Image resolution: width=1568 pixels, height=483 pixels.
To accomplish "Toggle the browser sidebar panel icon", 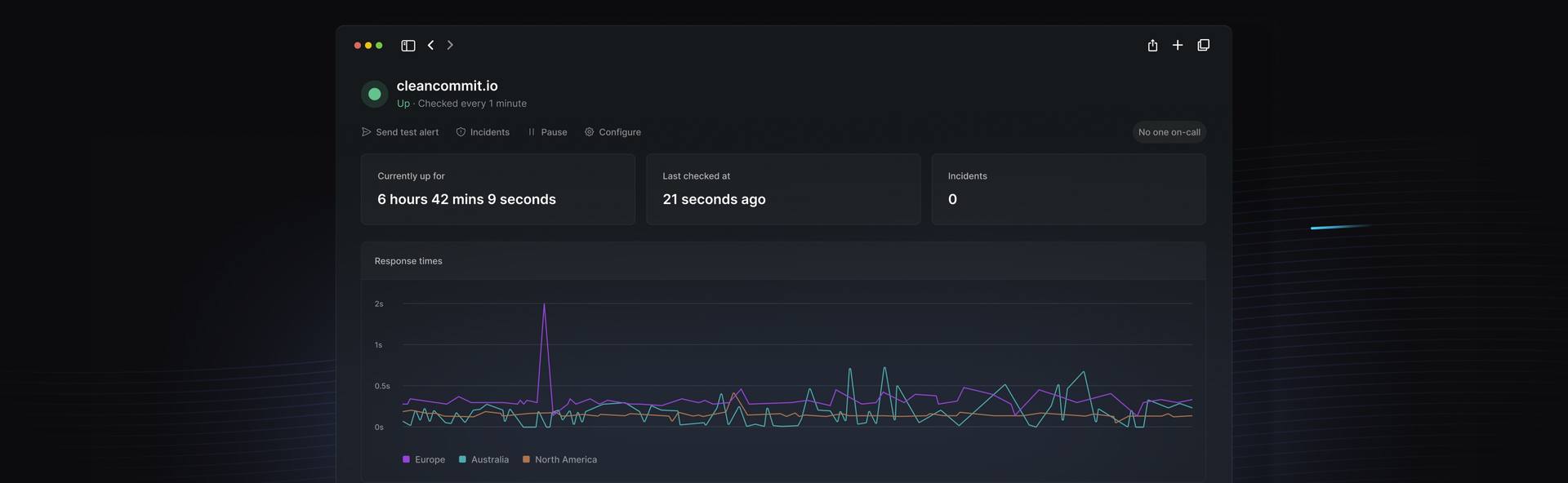I will click(x=408, y=46).
